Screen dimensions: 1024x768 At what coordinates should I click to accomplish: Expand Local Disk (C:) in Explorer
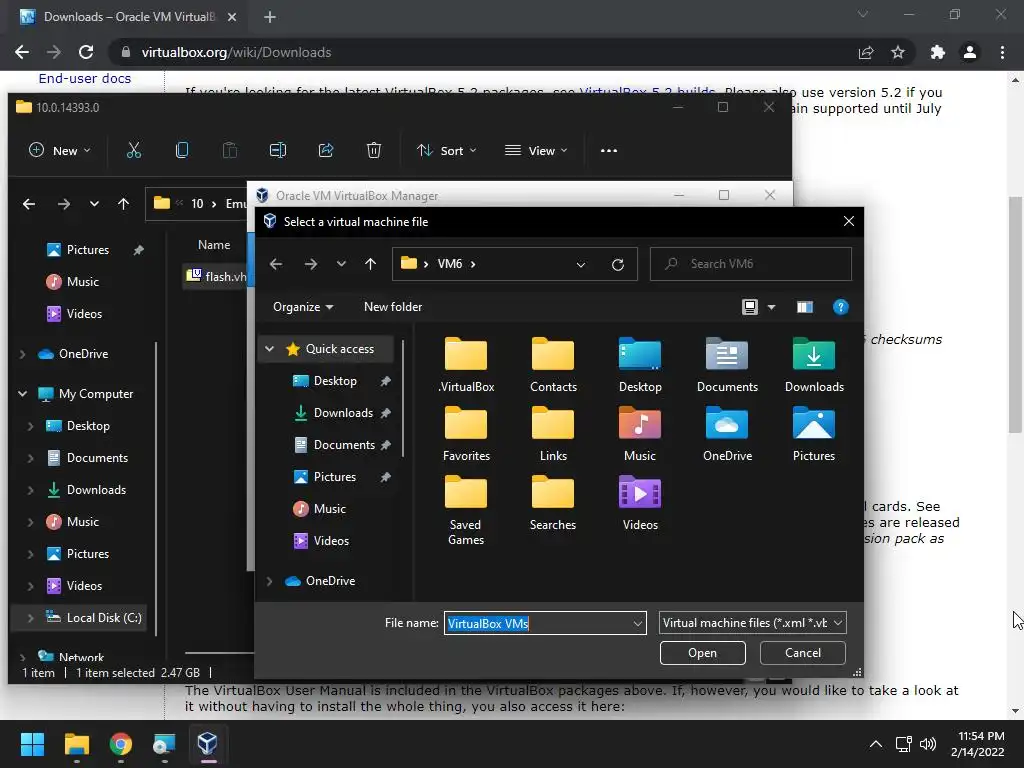tap(30, 618)
